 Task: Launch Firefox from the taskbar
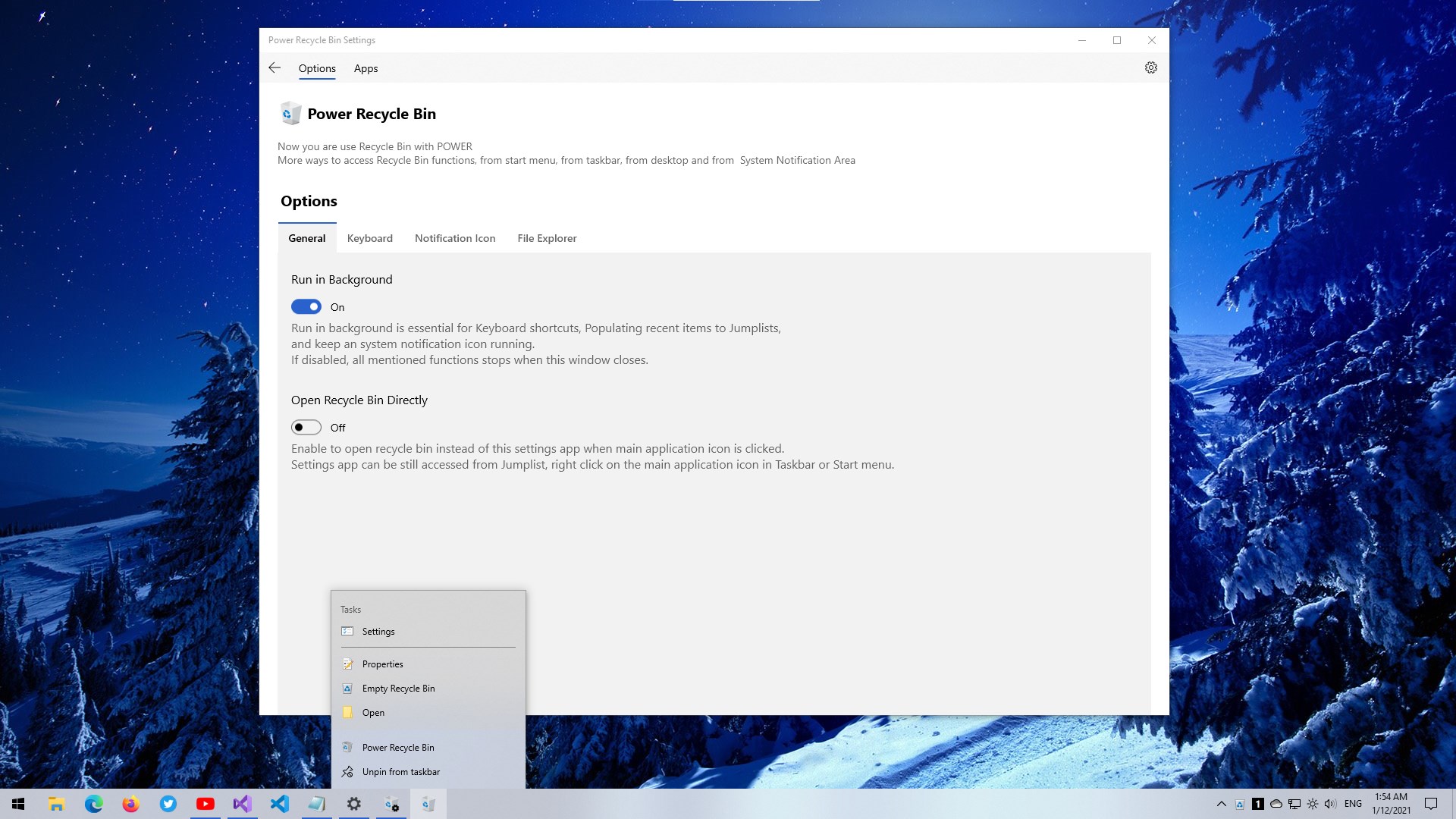(x=130, y=804)
